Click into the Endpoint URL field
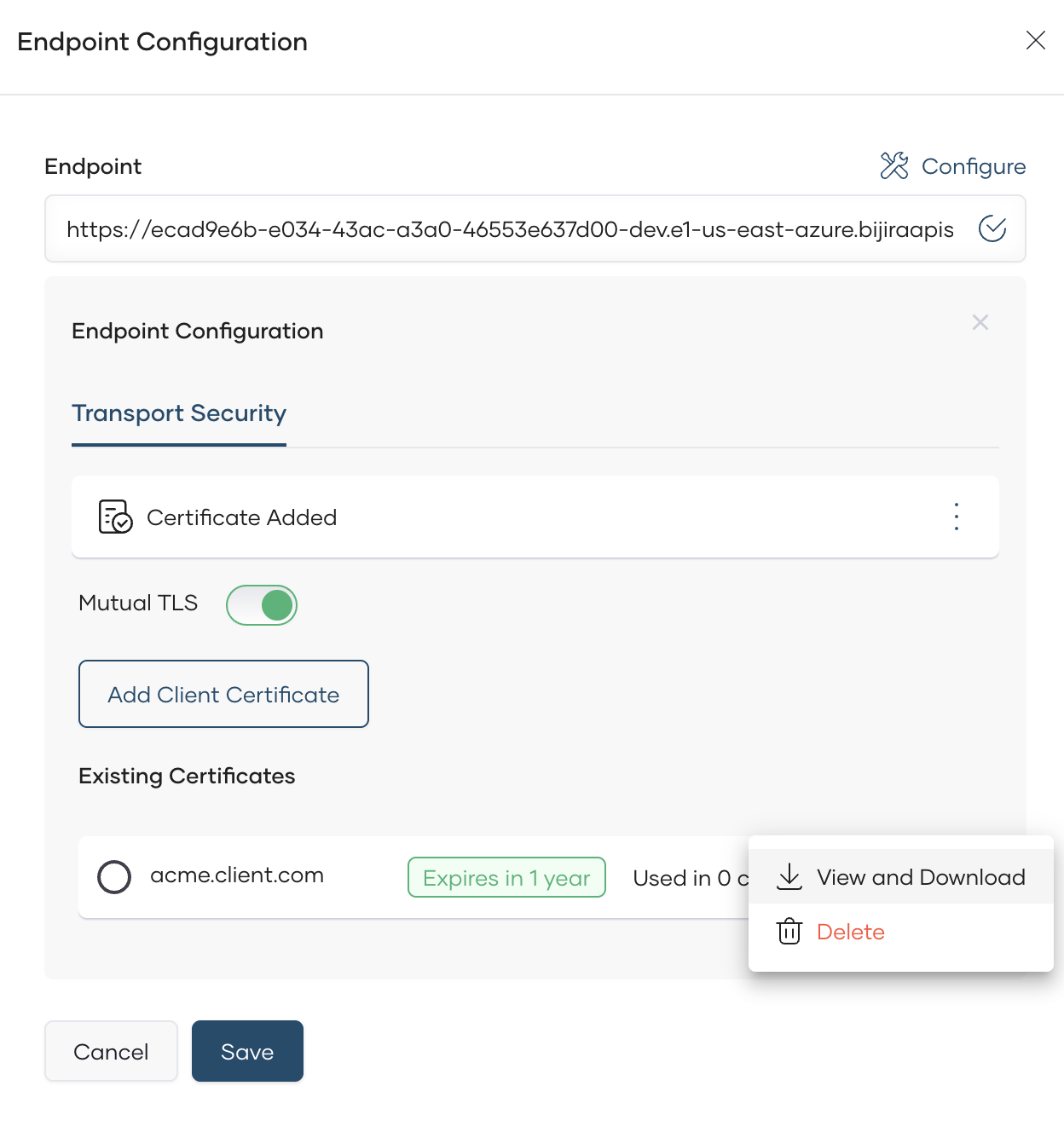Screen dimensions: 1064x1132 (x=510, y=229)
